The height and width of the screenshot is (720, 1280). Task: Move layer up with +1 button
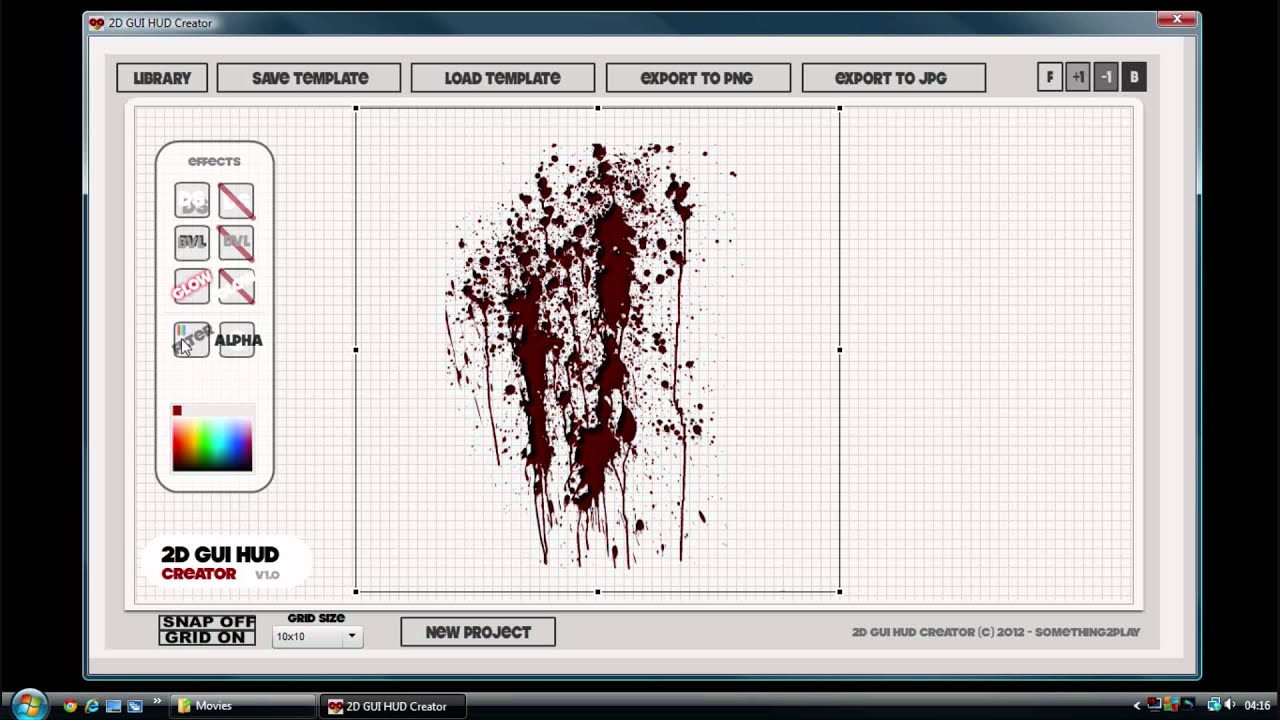pyautogui.click(x=1078, y=77)
